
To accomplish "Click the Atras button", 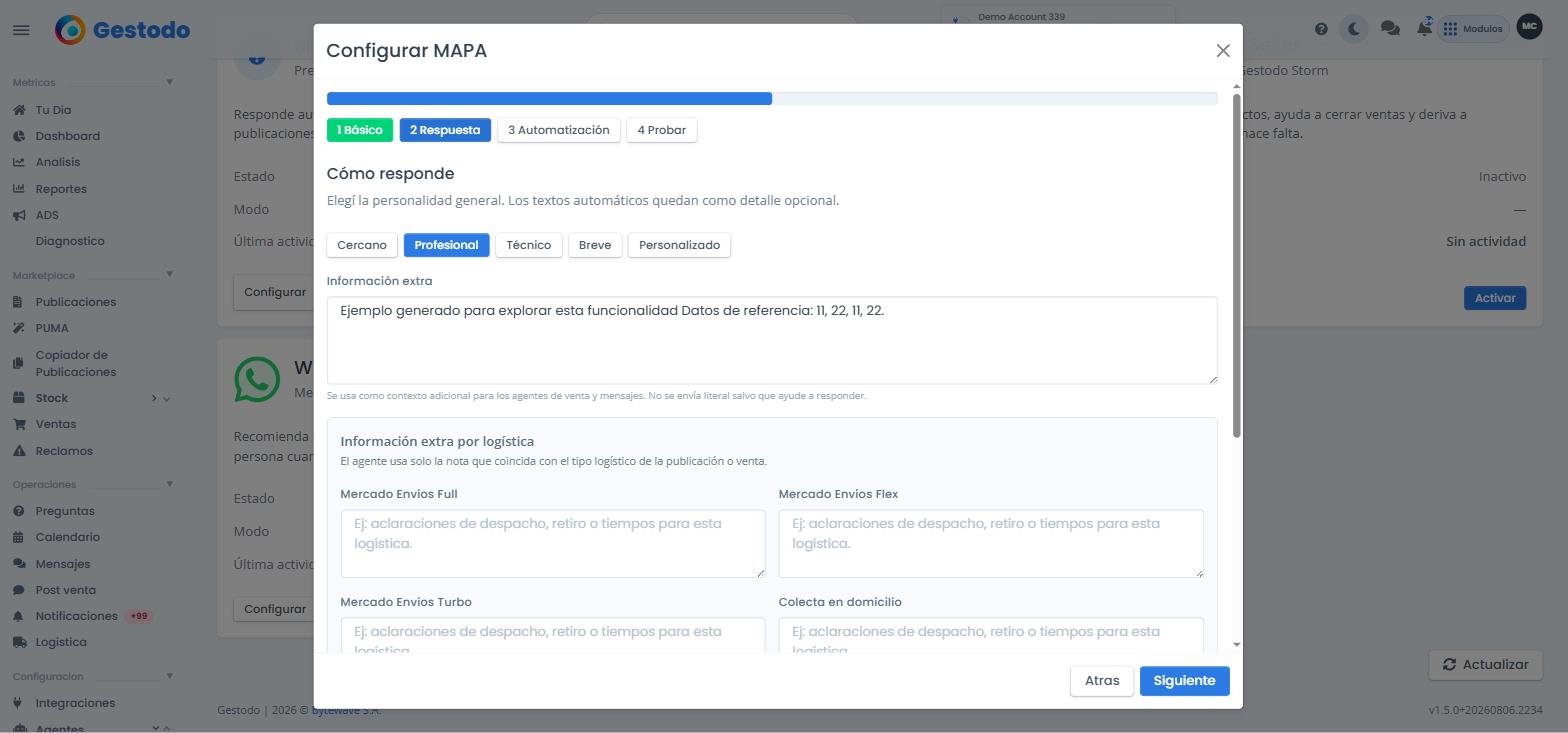I will point(1102,681).
